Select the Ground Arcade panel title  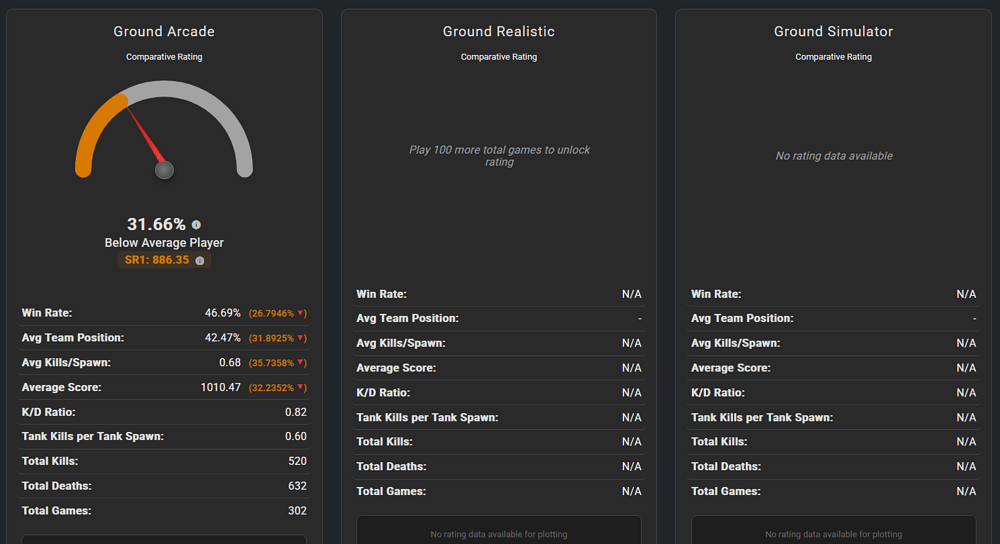point(164,32)
